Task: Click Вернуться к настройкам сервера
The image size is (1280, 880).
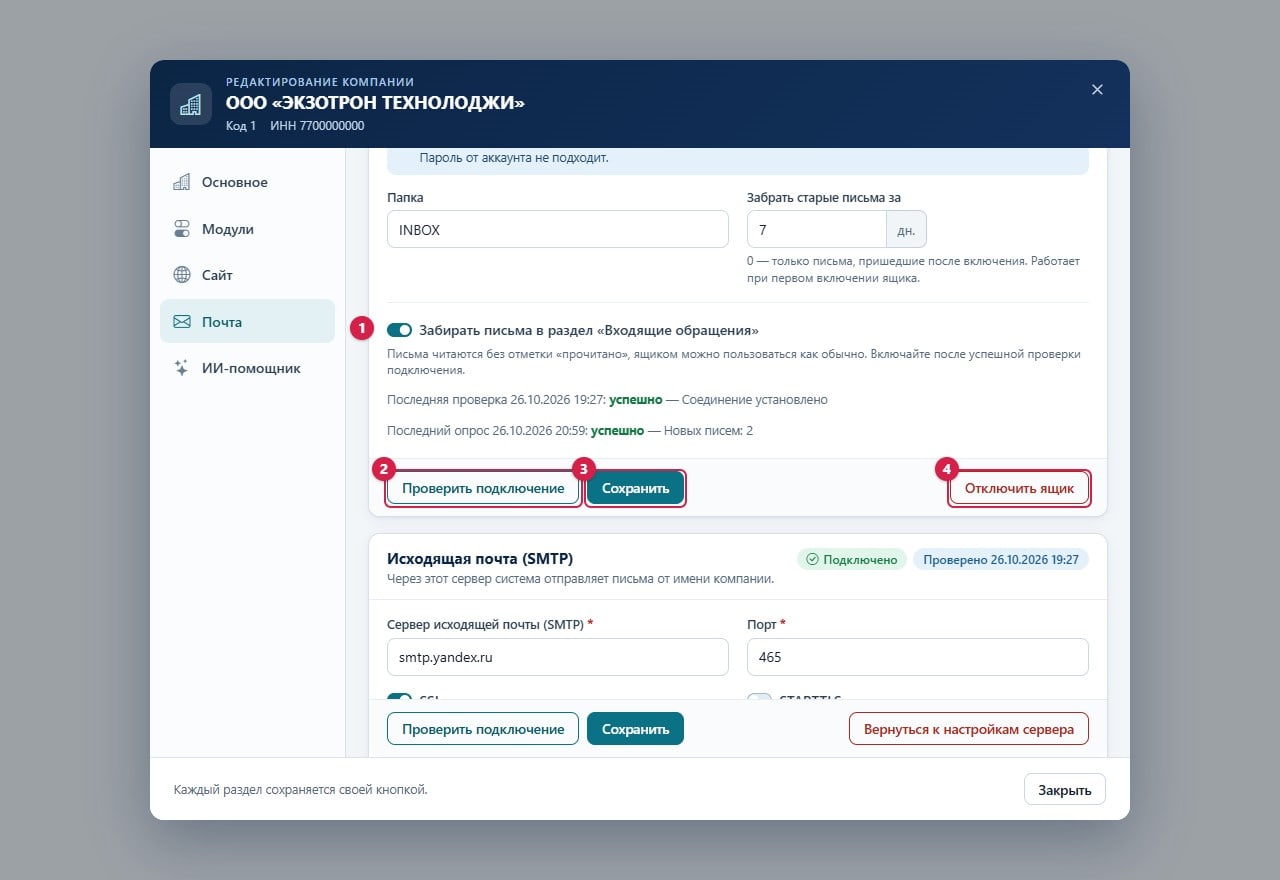Action: coord(969,729)
